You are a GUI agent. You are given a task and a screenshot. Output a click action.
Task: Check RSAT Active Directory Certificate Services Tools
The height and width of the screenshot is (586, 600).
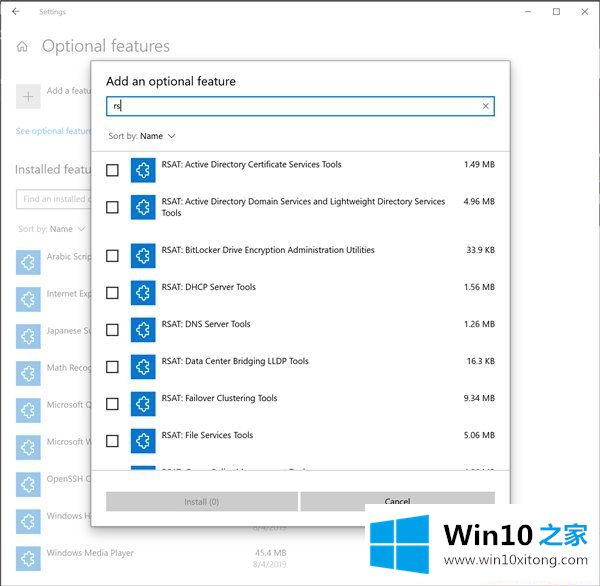[x=112, y=170]
